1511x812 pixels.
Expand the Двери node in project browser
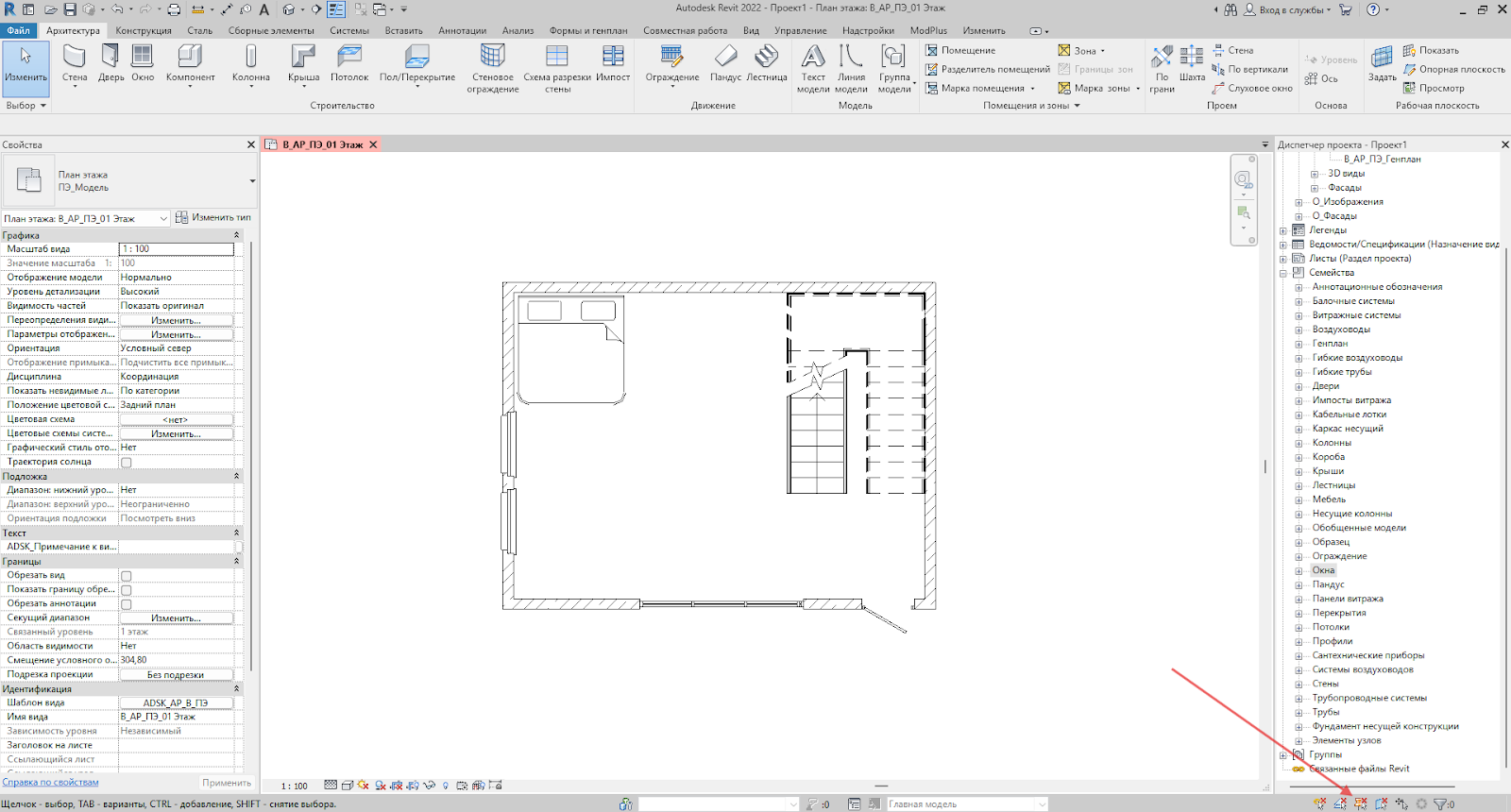[1299, 387]
